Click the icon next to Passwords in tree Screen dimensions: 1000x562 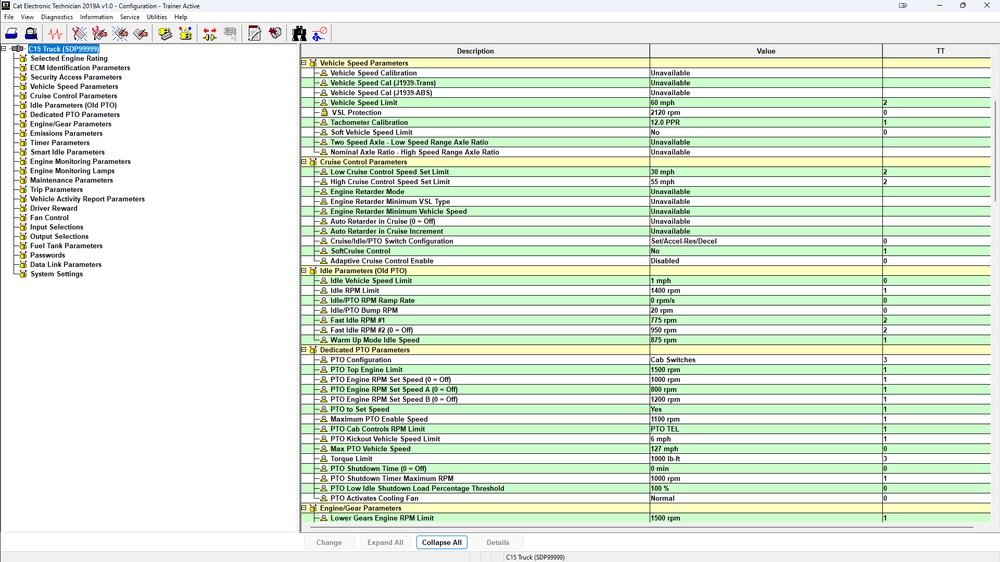click(23, 255)
